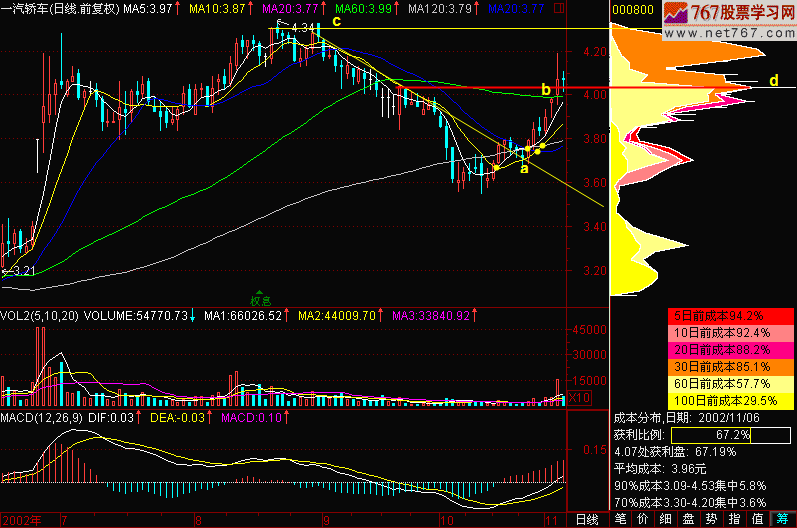Switch to the 笔 tick tab

620,519
